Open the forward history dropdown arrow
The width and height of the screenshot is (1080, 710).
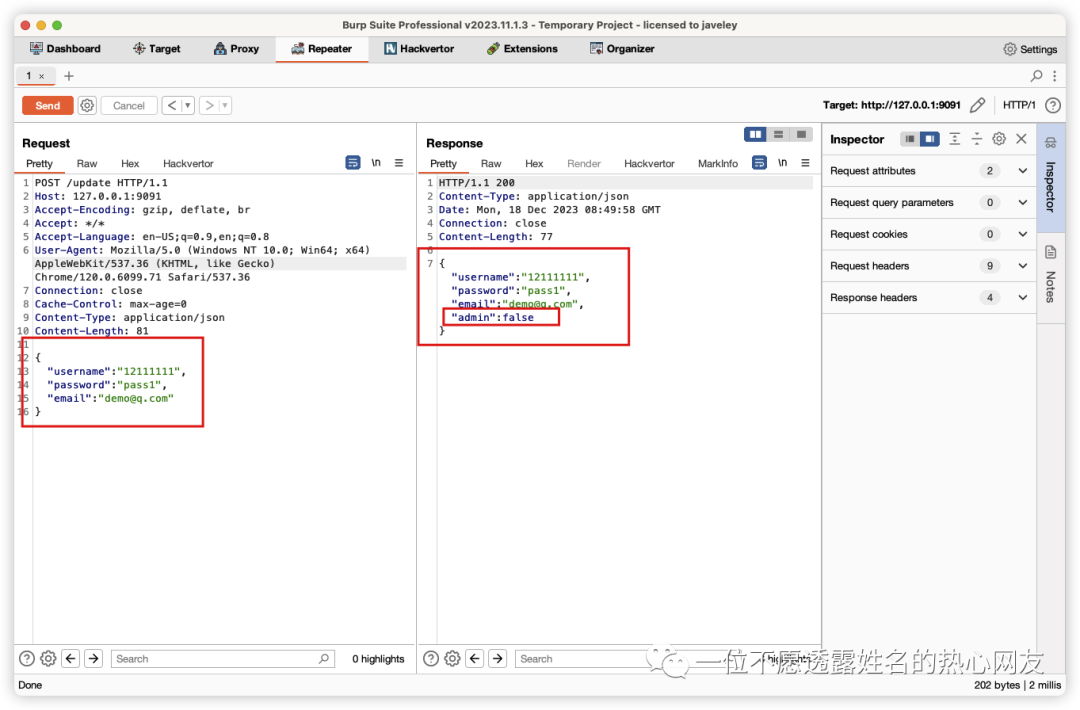coord(225,105)
